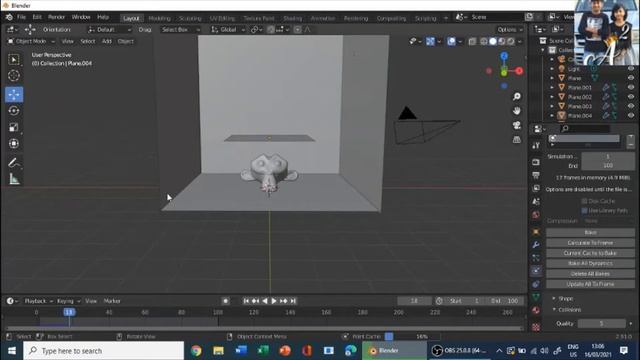Open the Object Mode dropdown
This screenshot has width=640, height=360.
tap(31, 41)
